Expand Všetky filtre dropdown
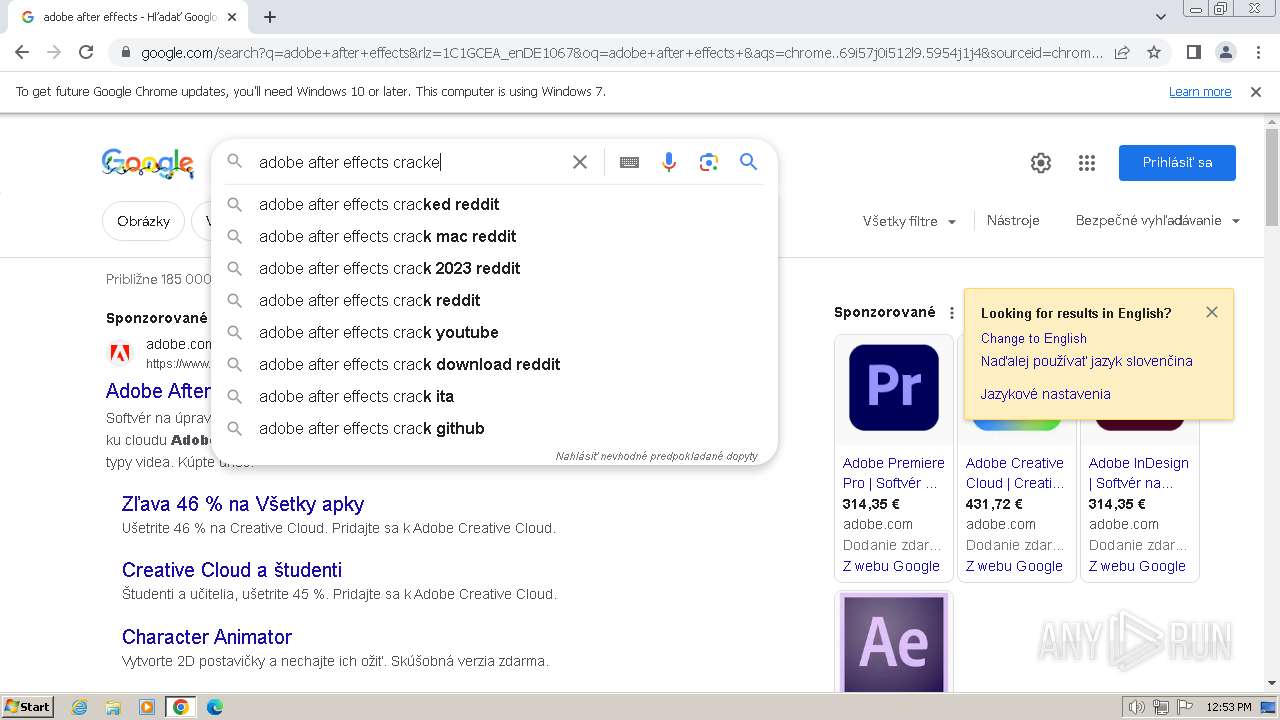Screen dimensions: 1280x720 coord(909,221)
